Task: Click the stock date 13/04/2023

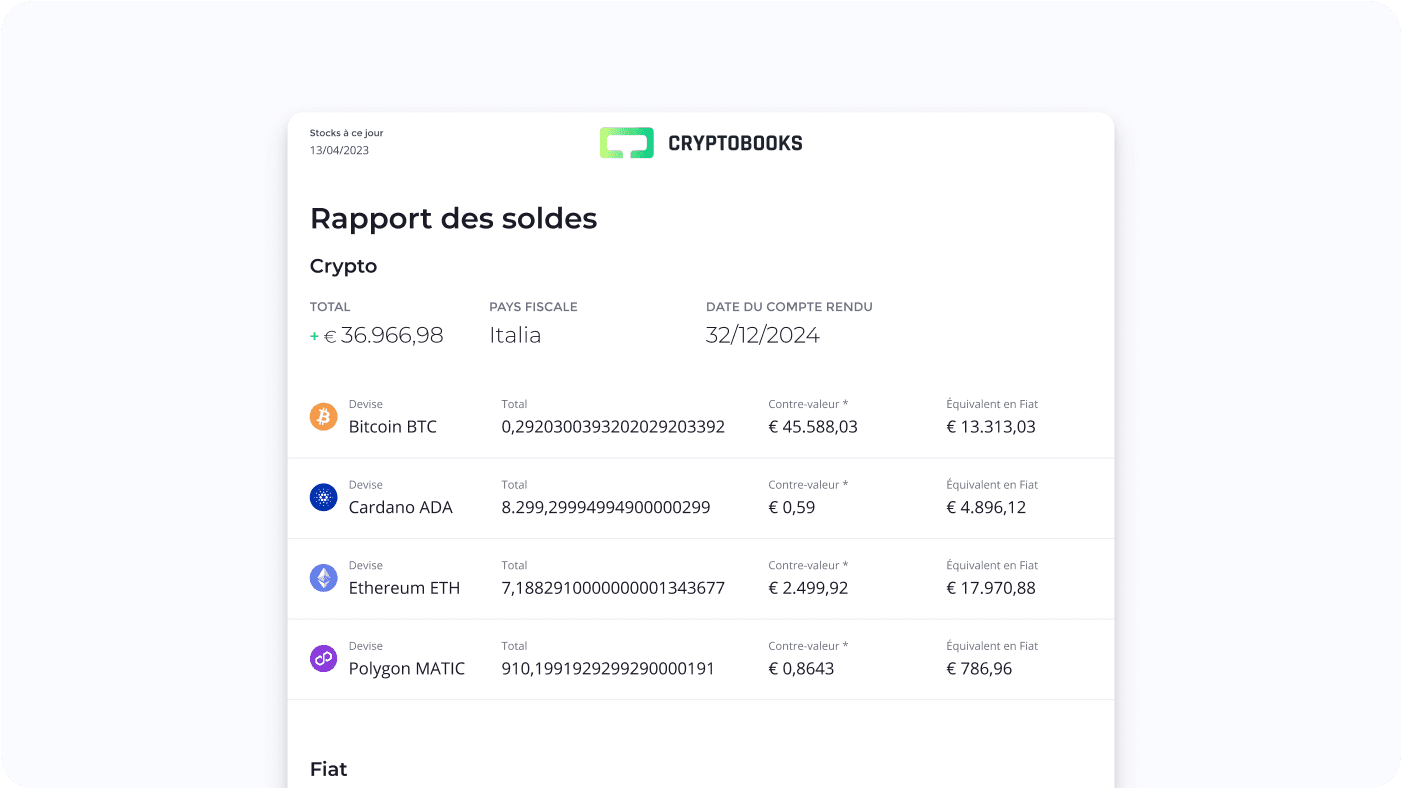Action: tap(339, 151)
